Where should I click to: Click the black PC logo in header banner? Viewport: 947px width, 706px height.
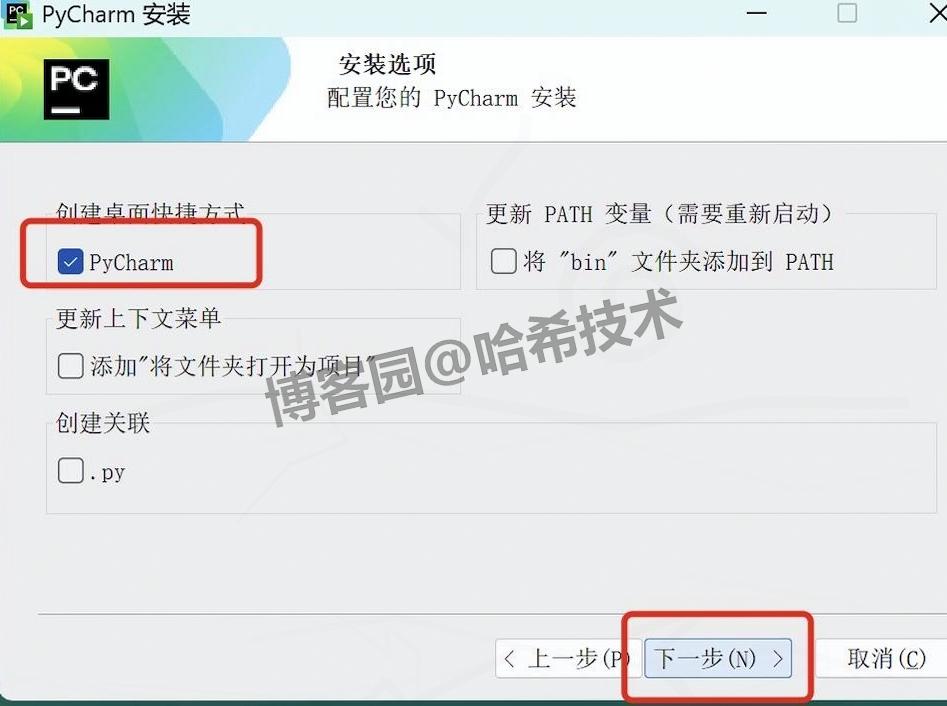(77, 89)
